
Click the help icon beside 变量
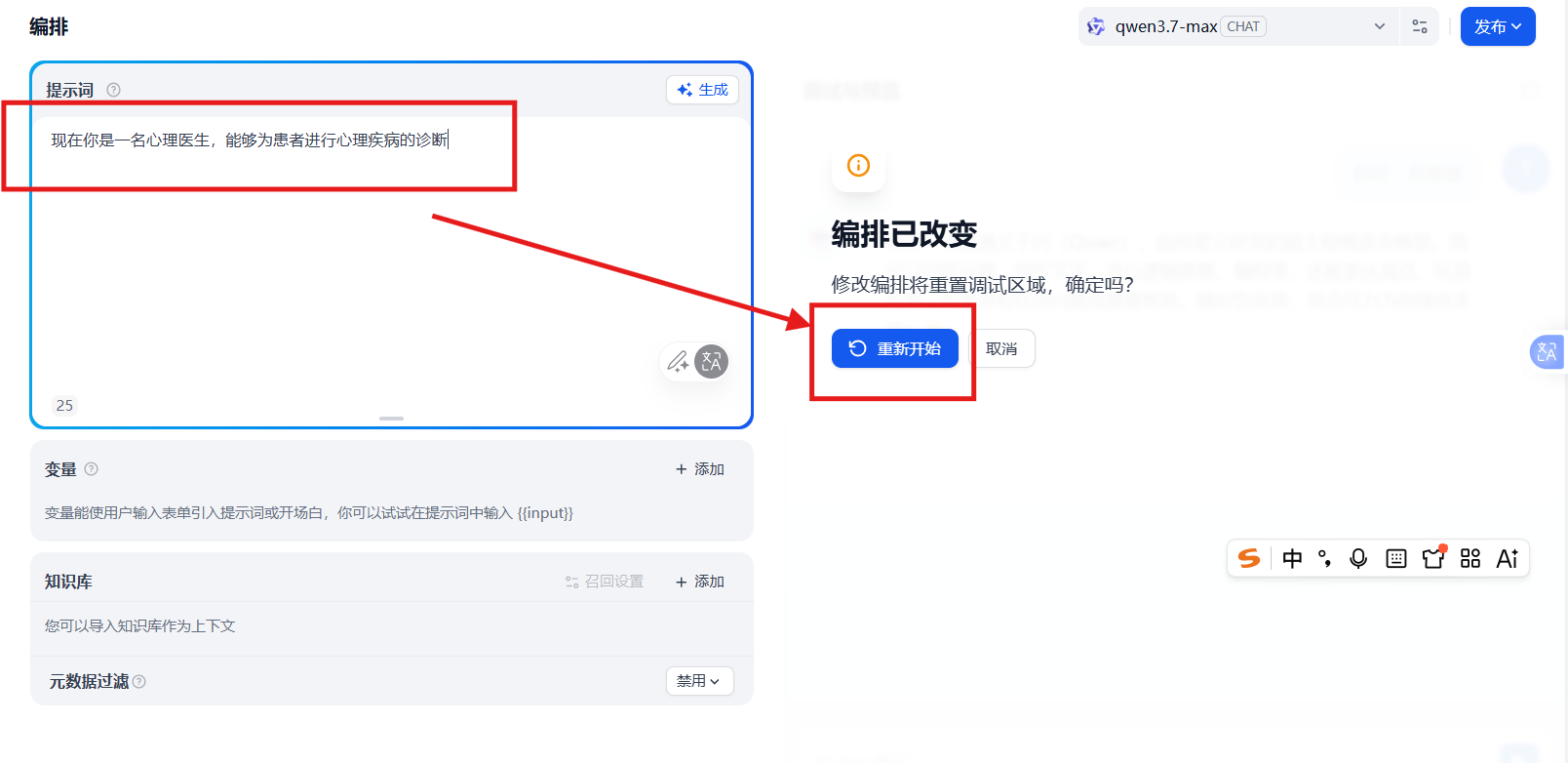[91, 469]
